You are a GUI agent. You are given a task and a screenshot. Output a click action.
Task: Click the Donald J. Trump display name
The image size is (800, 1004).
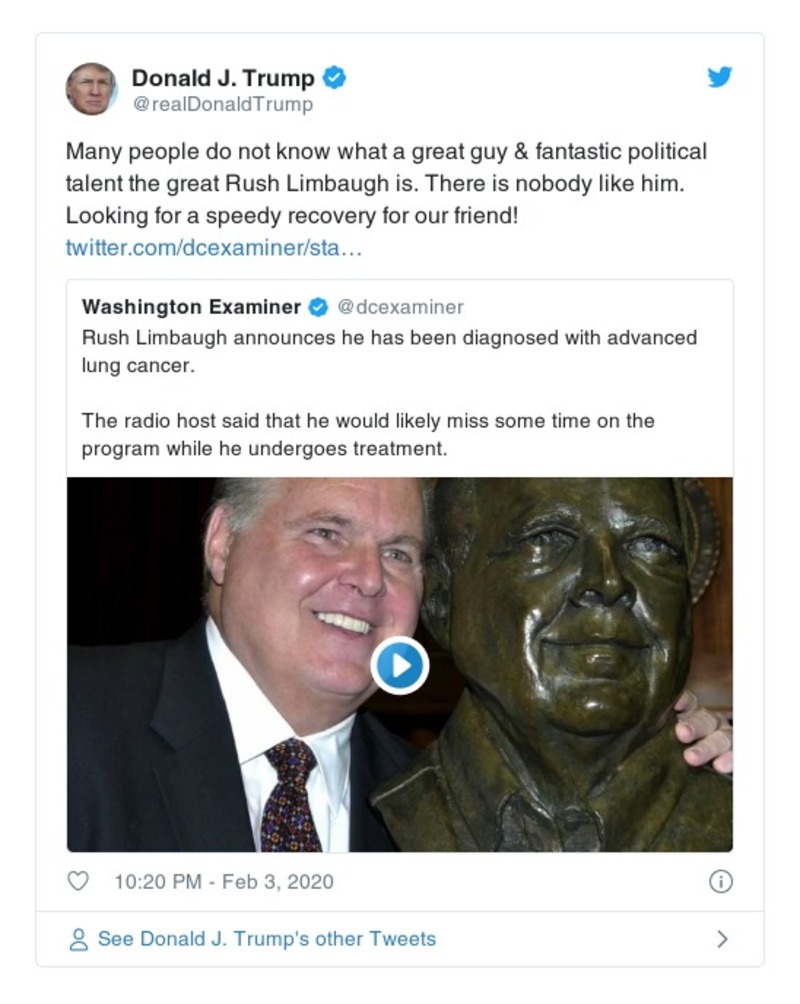tap(223, 78)
